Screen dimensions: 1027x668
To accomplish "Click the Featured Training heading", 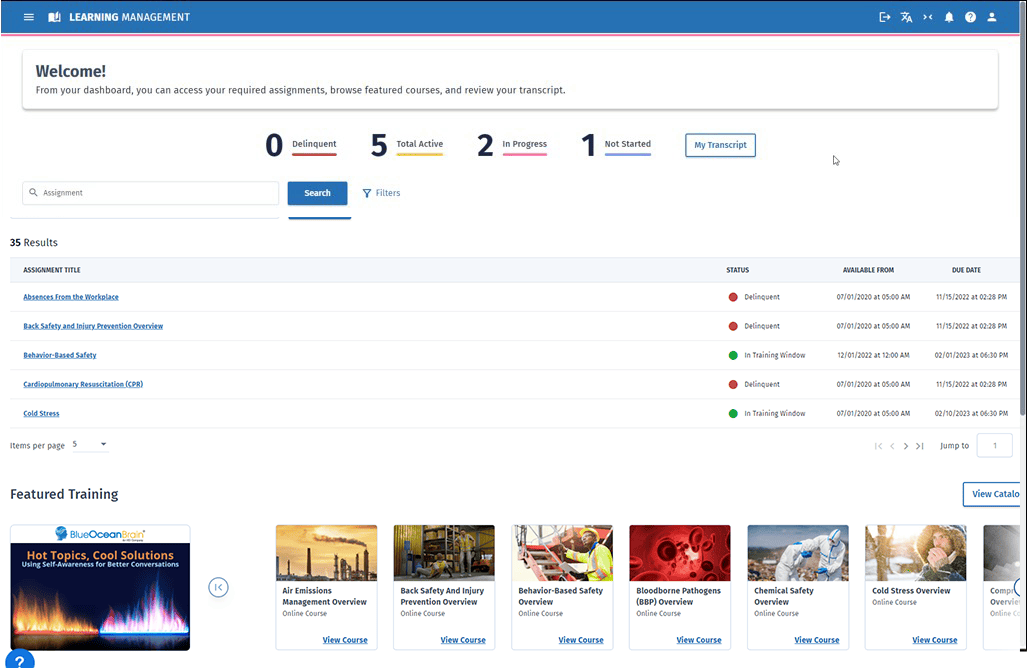I will (x=64, y=494).
